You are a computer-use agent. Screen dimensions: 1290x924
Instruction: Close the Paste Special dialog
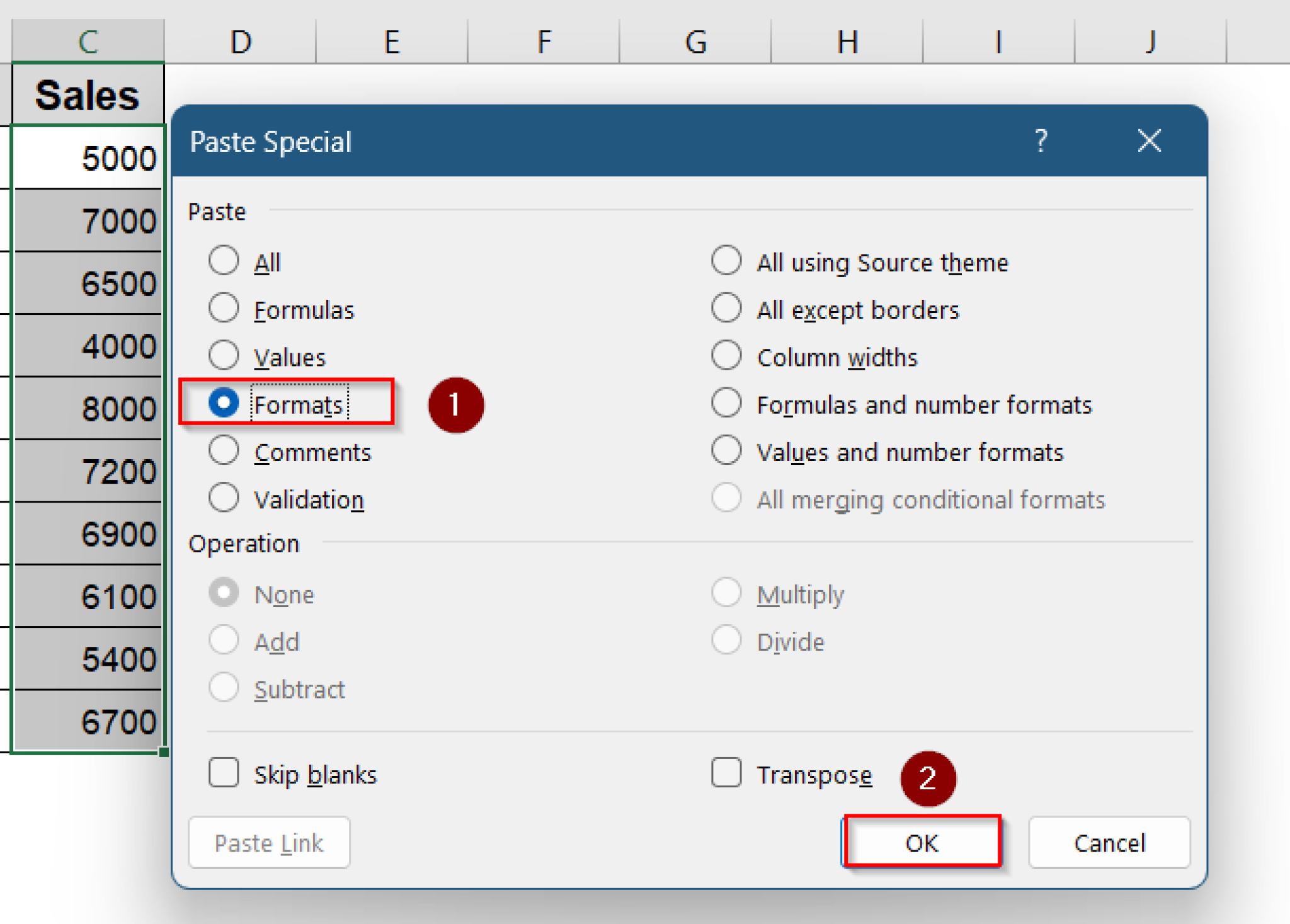1150,142
